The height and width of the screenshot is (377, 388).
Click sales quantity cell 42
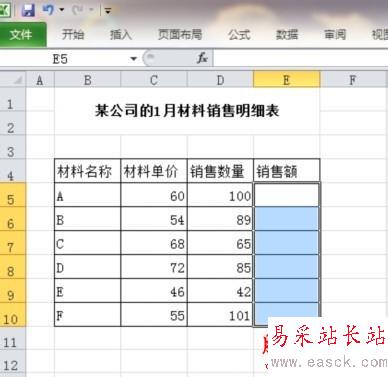click(x=220, y=291)
